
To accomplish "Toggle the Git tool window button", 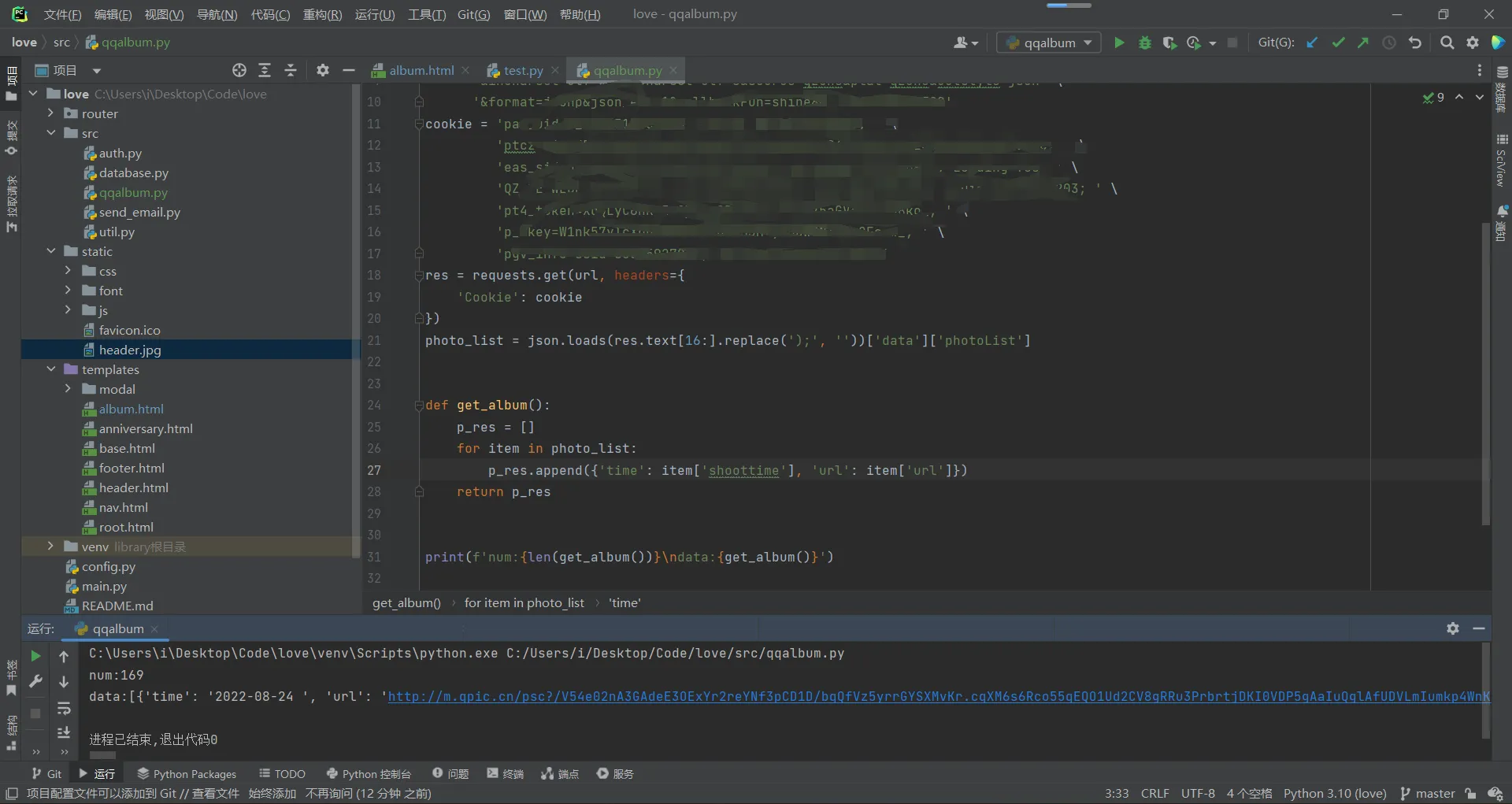I will (x=46, y=774).
